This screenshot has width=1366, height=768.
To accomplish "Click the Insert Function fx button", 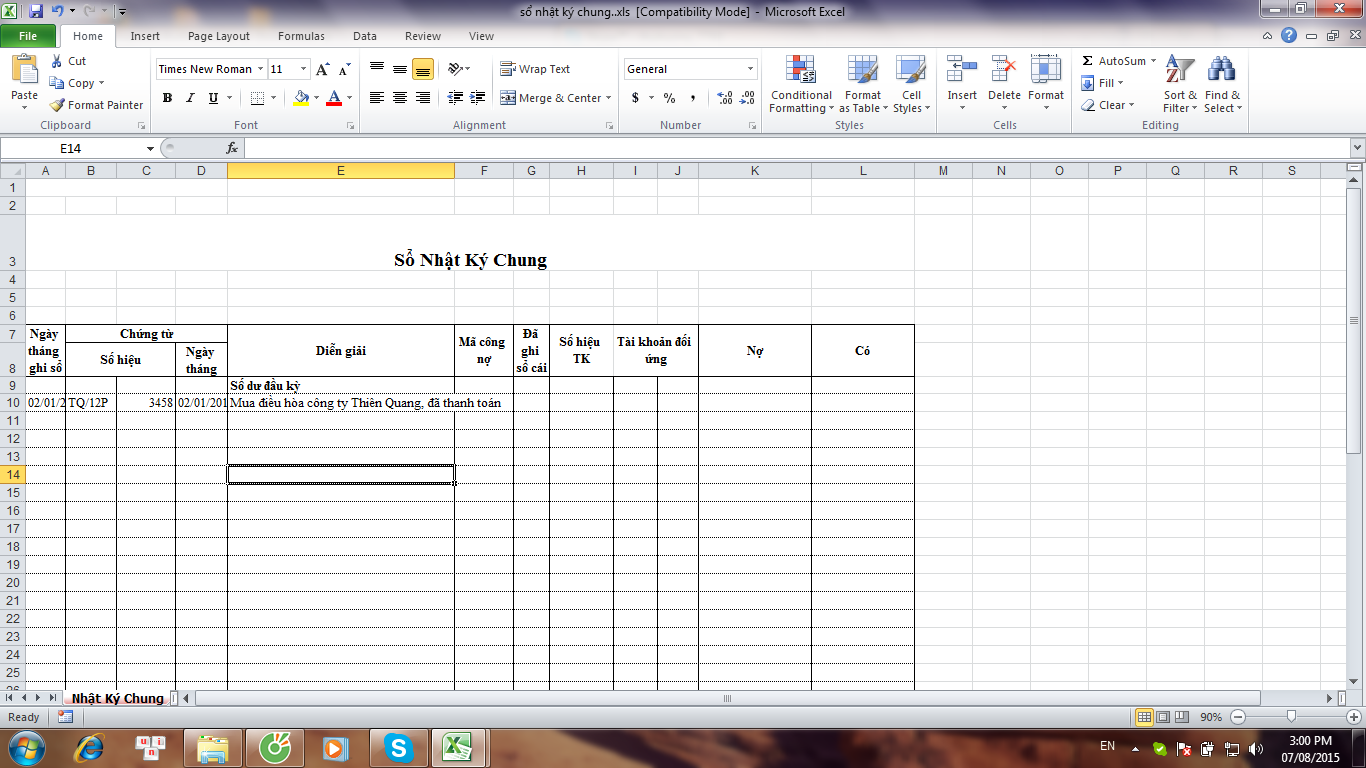I will click(x=232, y=148).
